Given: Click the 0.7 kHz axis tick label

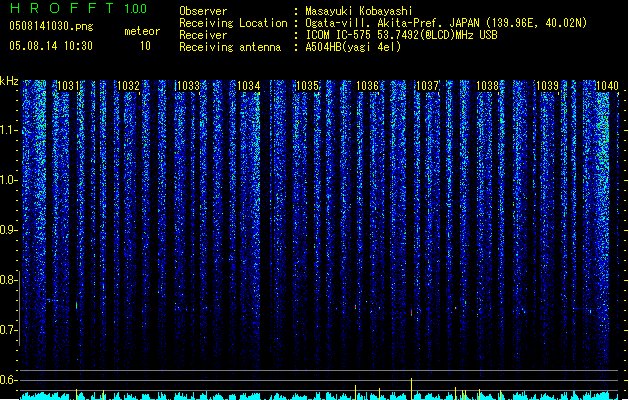Looking at the screenshot, I should pyautogui.click(x=6, y=330).
